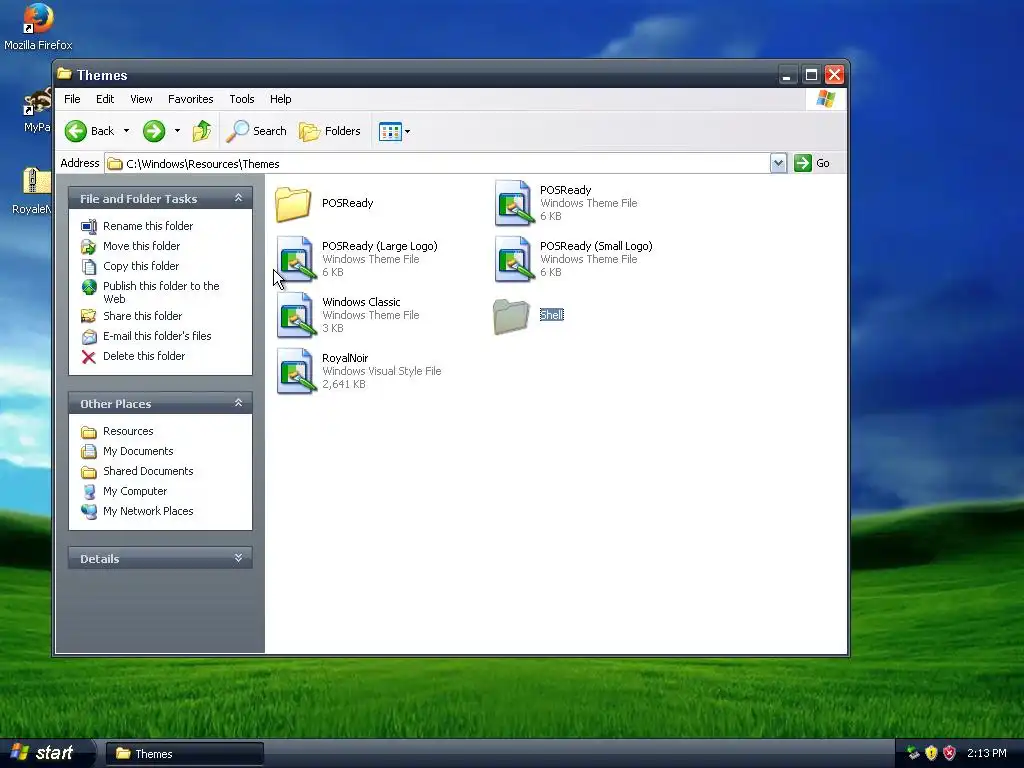The width and height of the screenshot is (1024, 768).
Task: Click the E-mail folder's files icon
Action: [x=89, y=336]
